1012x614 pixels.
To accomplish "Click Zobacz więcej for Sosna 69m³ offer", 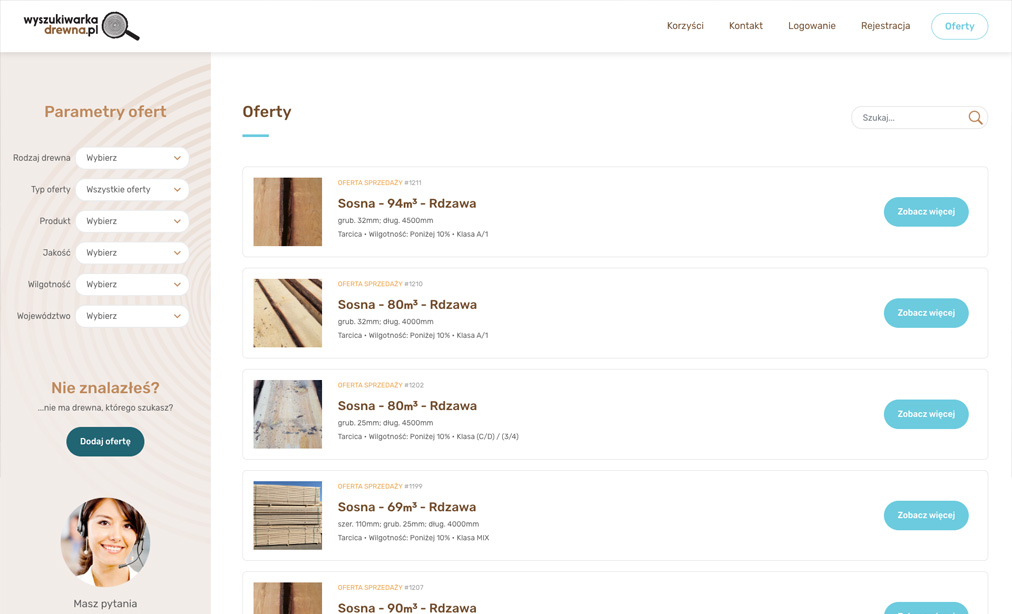I will [x=925, y=515].
